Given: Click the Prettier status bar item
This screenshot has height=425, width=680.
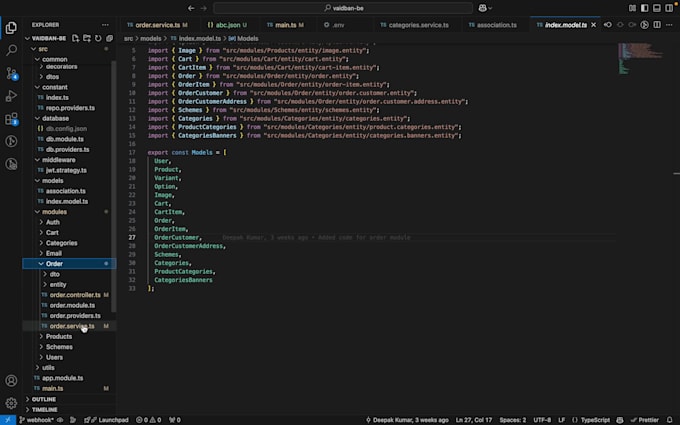Looking at the screenshot, I should (x=644, y=420).
